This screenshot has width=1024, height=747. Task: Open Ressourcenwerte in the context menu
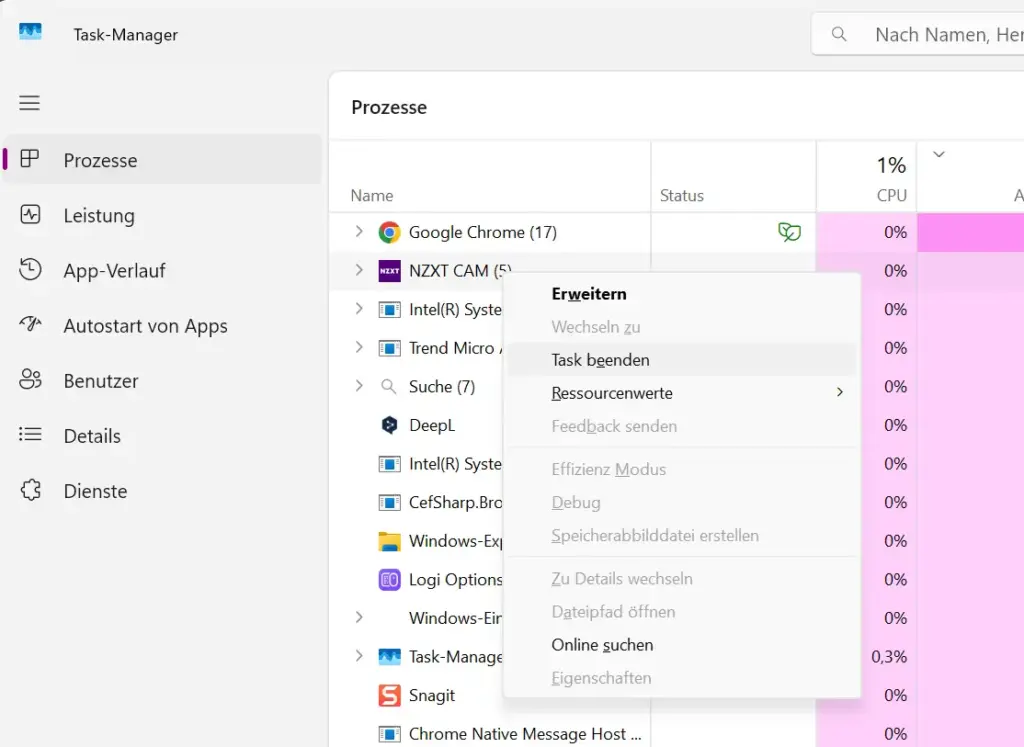pyautogui.click(x=681, y=393)
